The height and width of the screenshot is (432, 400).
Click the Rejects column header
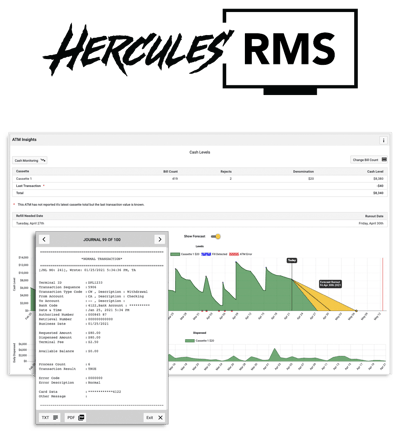coord(226,171)
